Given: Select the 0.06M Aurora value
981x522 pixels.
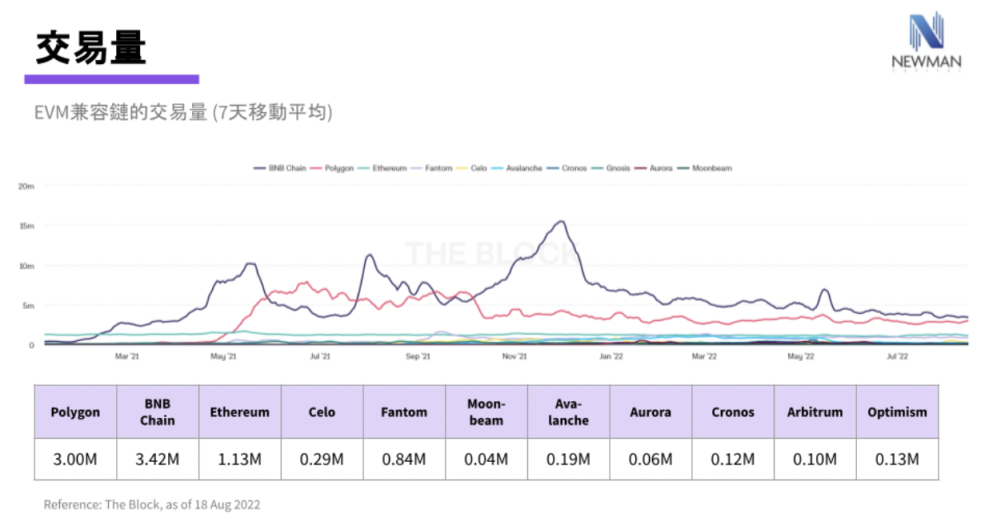Looking at the screenshot, I should click(651, 459).
